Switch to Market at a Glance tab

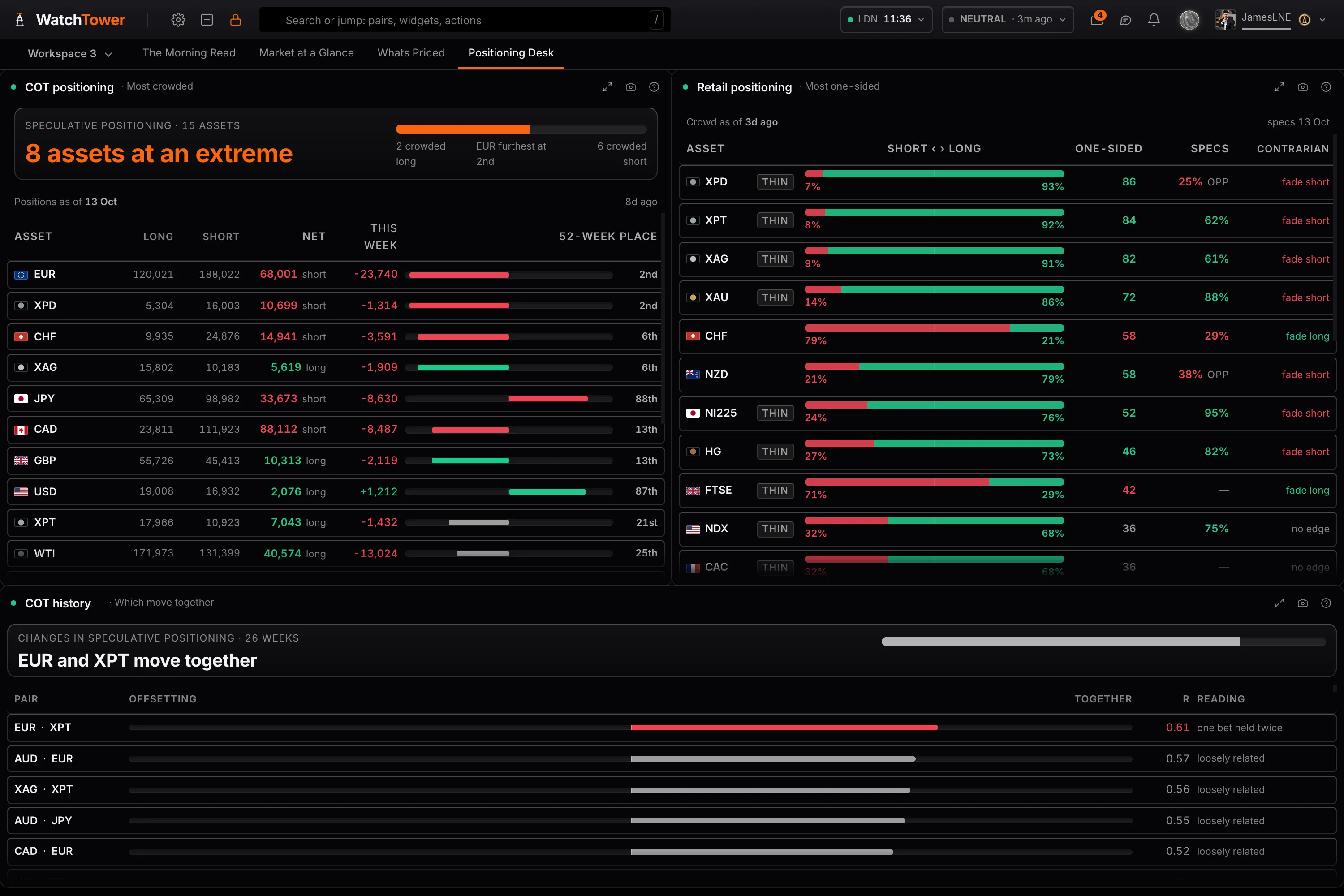tap(306, 52)
